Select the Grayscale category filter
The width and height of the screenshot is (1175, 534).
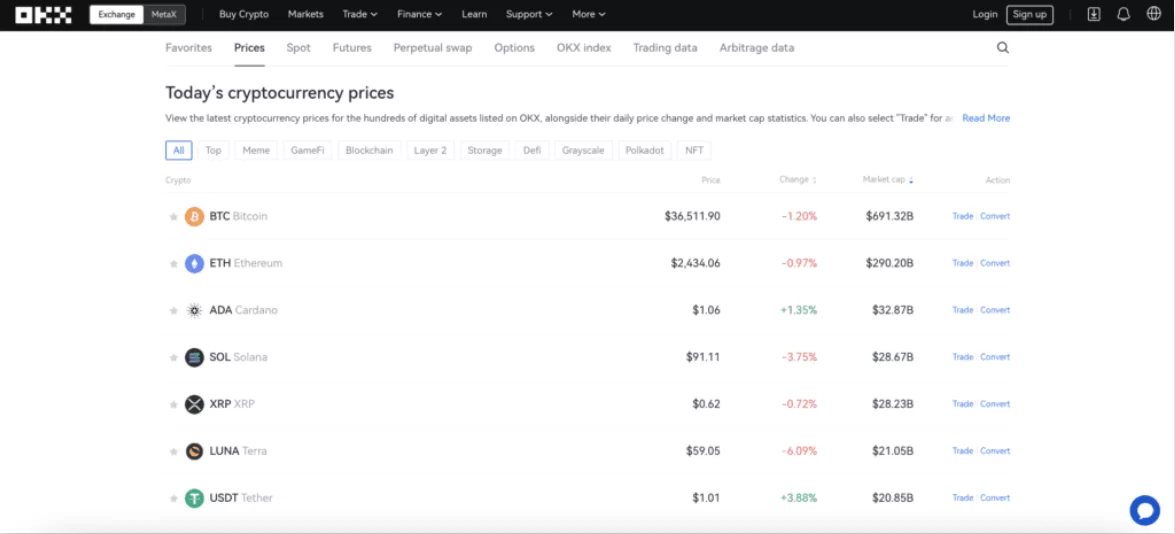583,151
